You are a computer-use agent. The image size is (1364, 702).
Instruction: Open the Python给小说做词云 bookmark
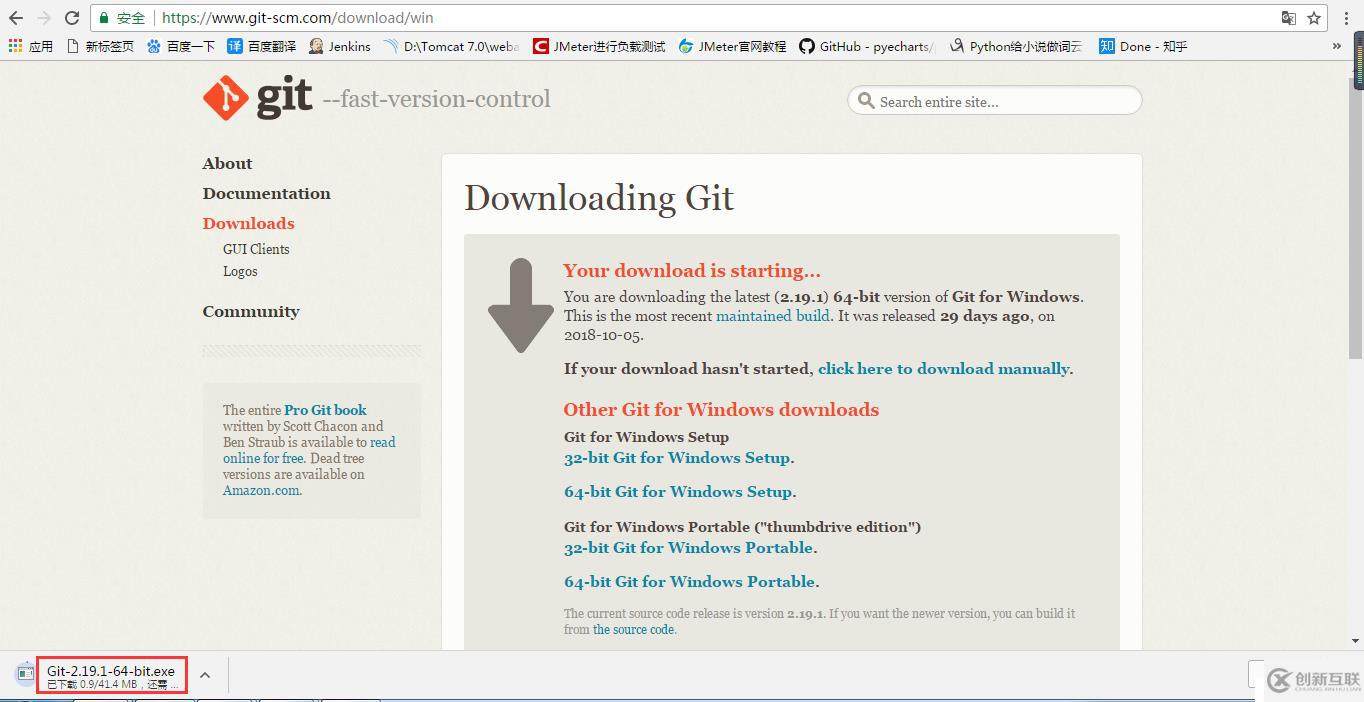(x=1016, y=46)
